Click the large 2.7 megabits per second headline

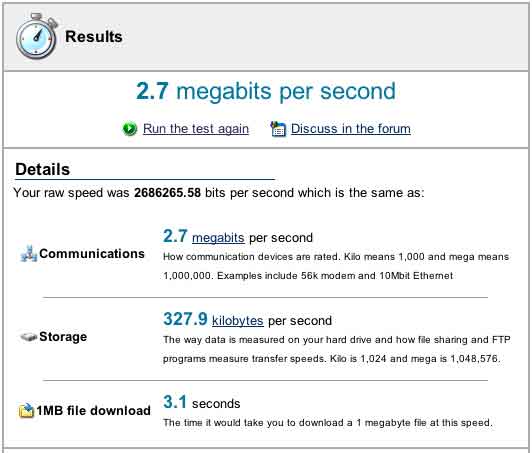click(266, 91)
